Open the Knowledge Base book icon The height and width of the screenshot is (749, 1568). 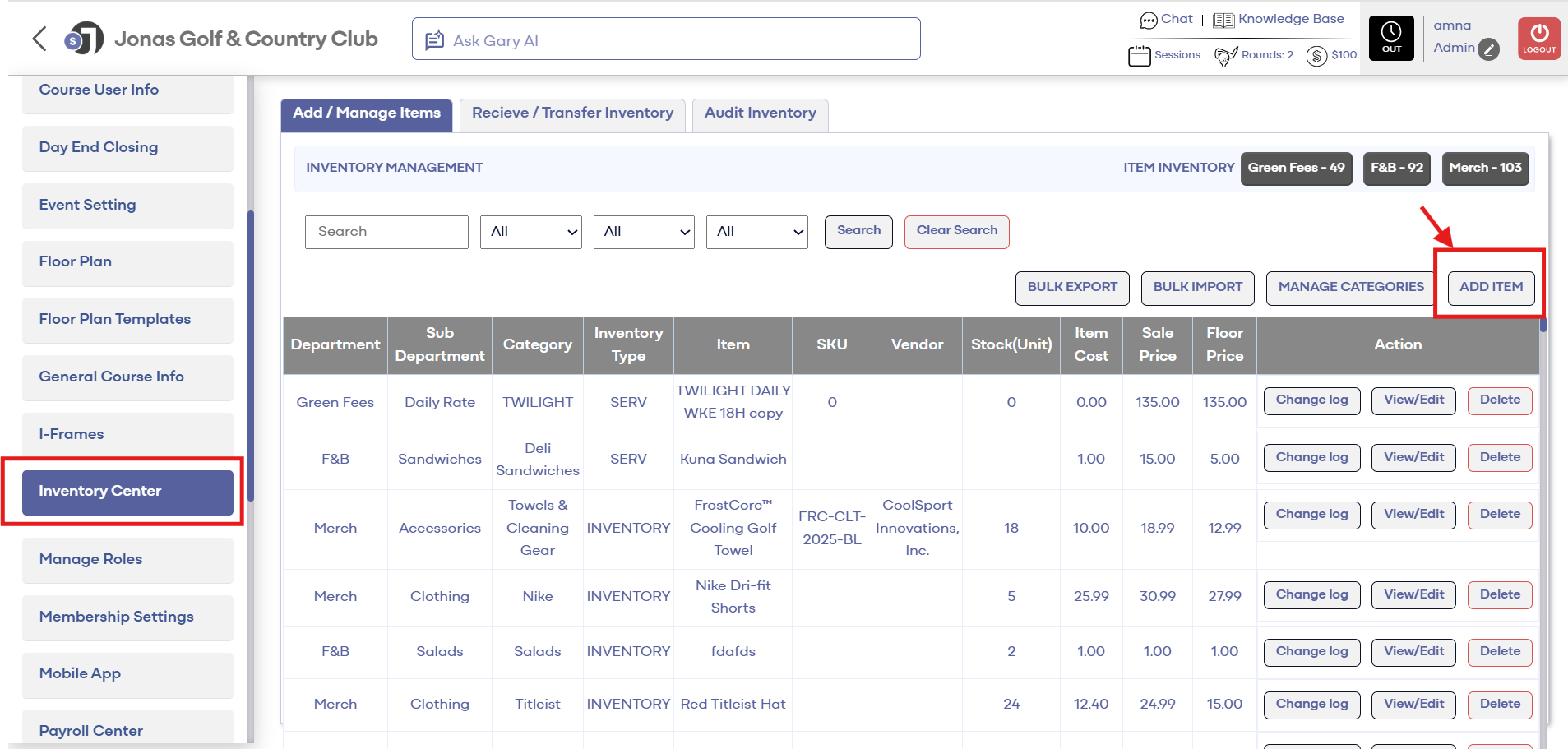pos(1223,20)
